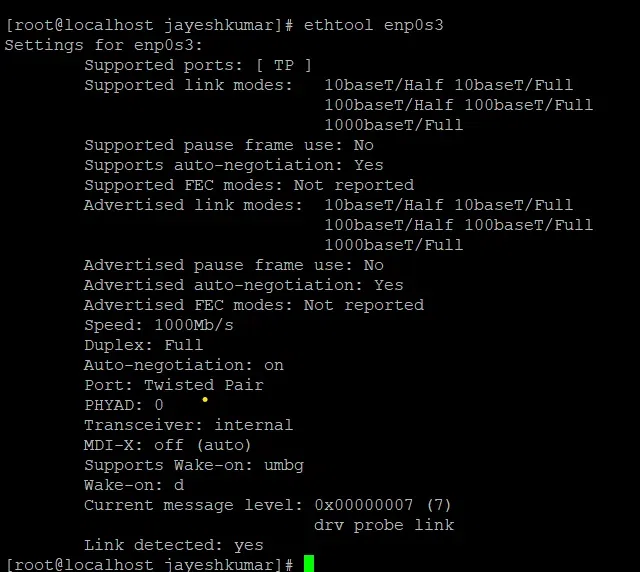Click the Settings for enp0s3: header
The height and width of the screenshot is (572, 640).
tap(103, 45)
